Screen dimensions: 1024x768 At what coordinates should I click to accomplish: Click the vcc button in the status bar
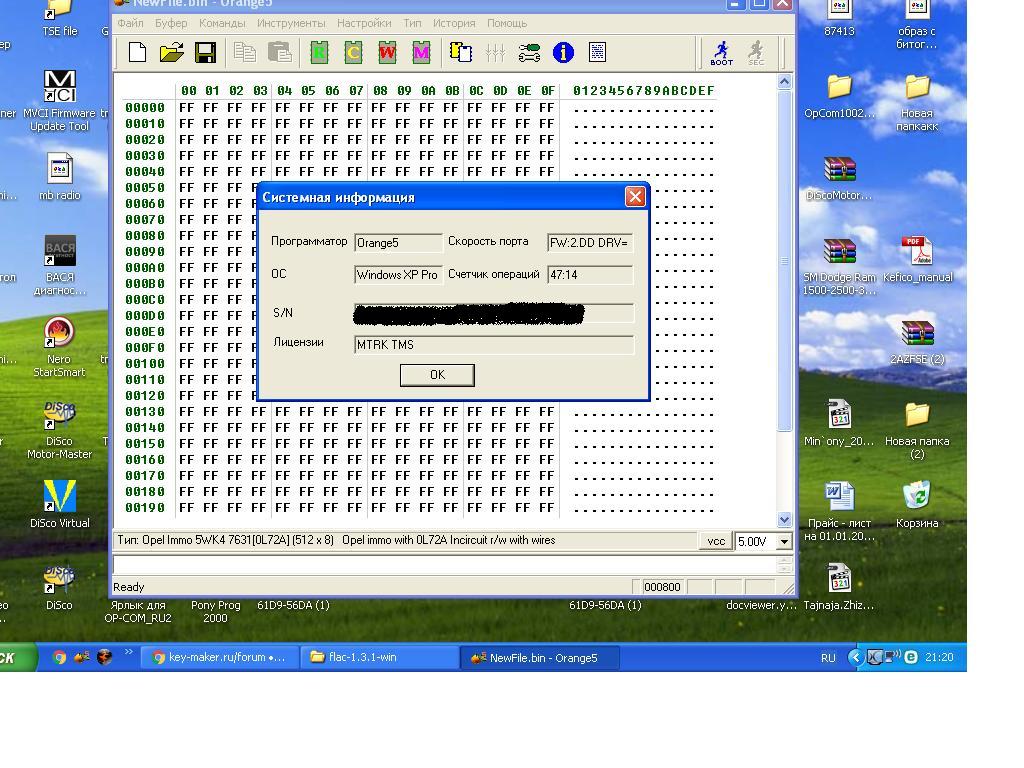coord(716,541)
